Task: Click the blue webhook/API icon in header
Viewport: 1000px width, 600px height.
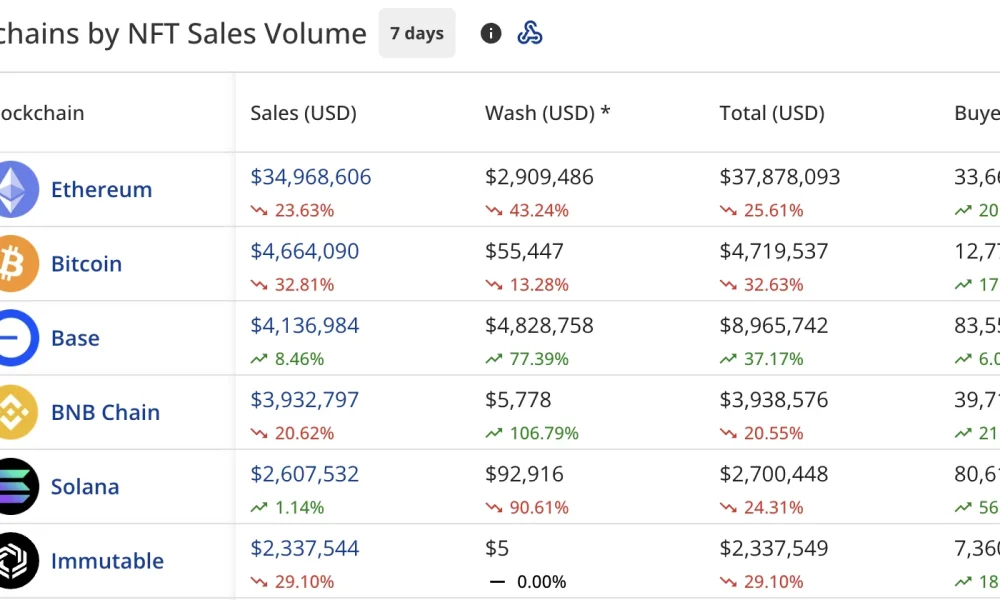Action: [x=531, y=33]
